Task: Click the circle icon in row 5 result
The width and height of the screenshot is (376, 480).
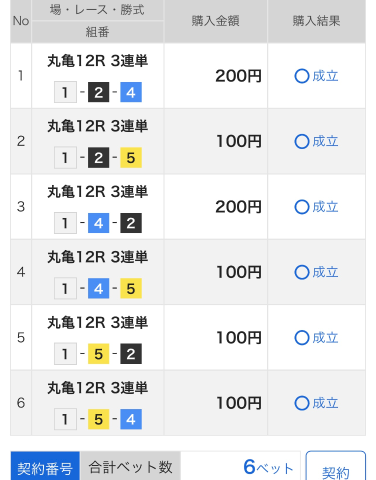Action: point(302,338)
